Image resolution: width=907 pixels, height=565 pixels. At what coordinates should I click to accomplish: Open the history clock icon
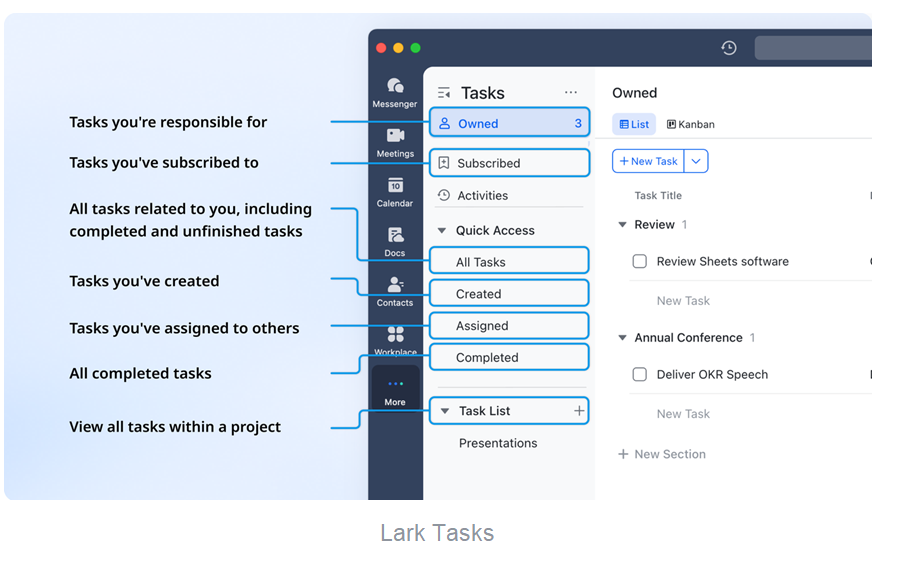click(x=729, y=48)
